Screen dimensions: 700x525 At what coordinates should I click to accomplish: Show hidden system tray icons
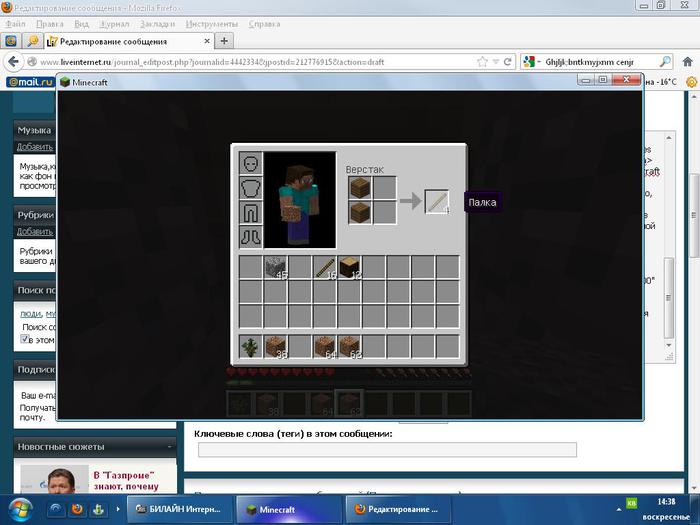coord(619,509)
